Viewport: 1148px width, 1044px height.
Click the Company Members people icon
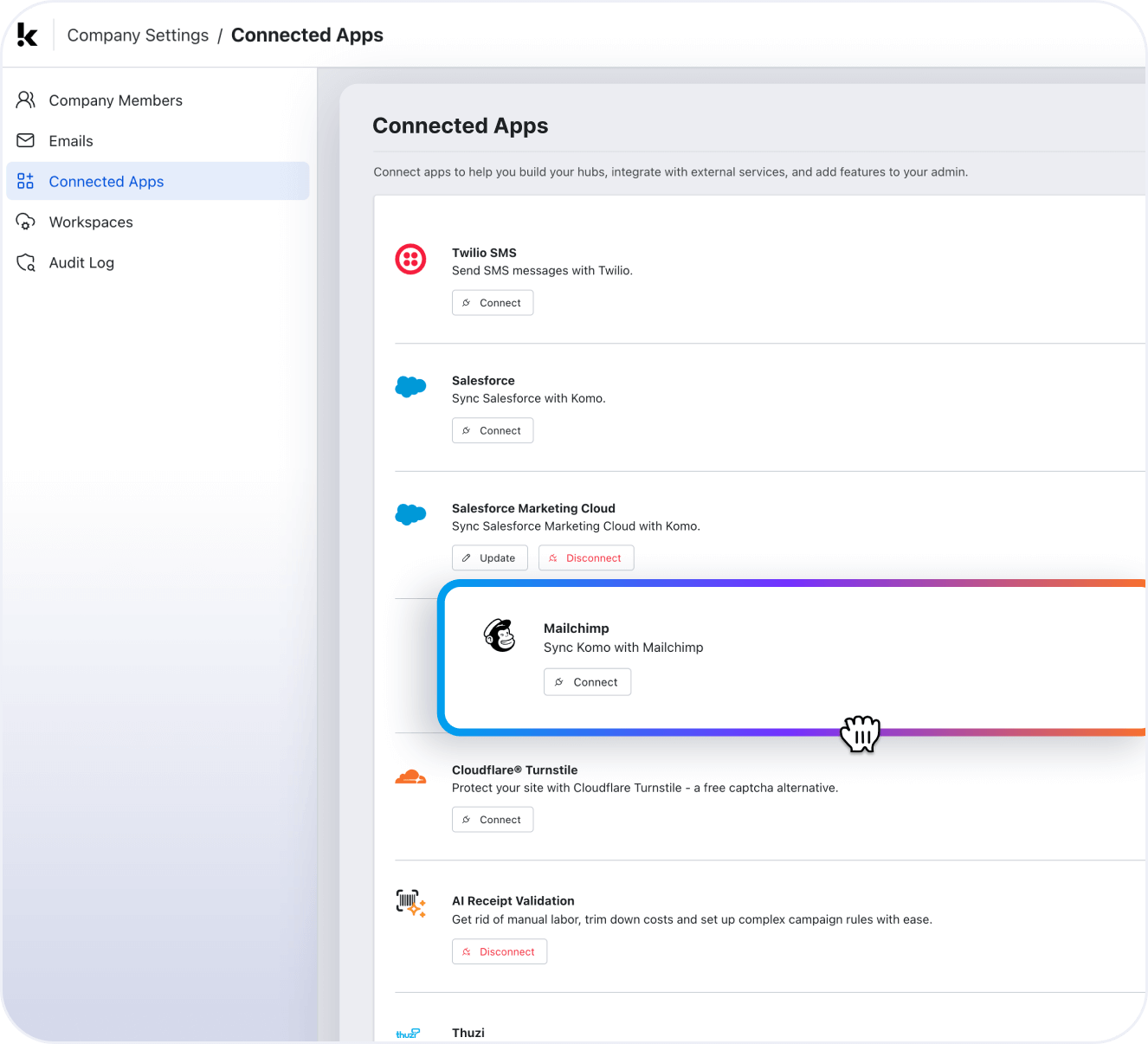(x=26, y=100)
